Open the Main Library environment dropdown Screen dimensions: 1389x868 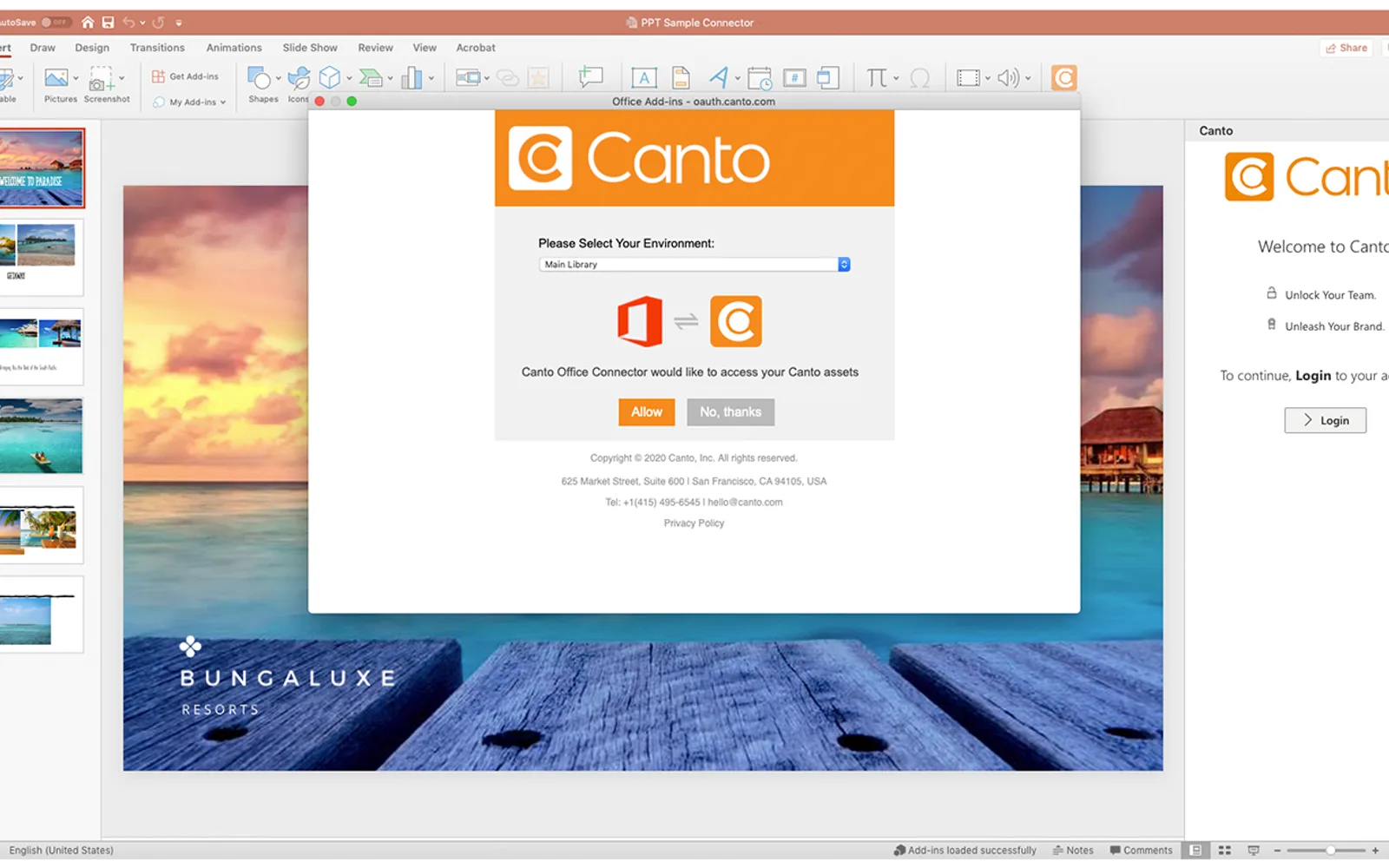click(x=694, y=265)
